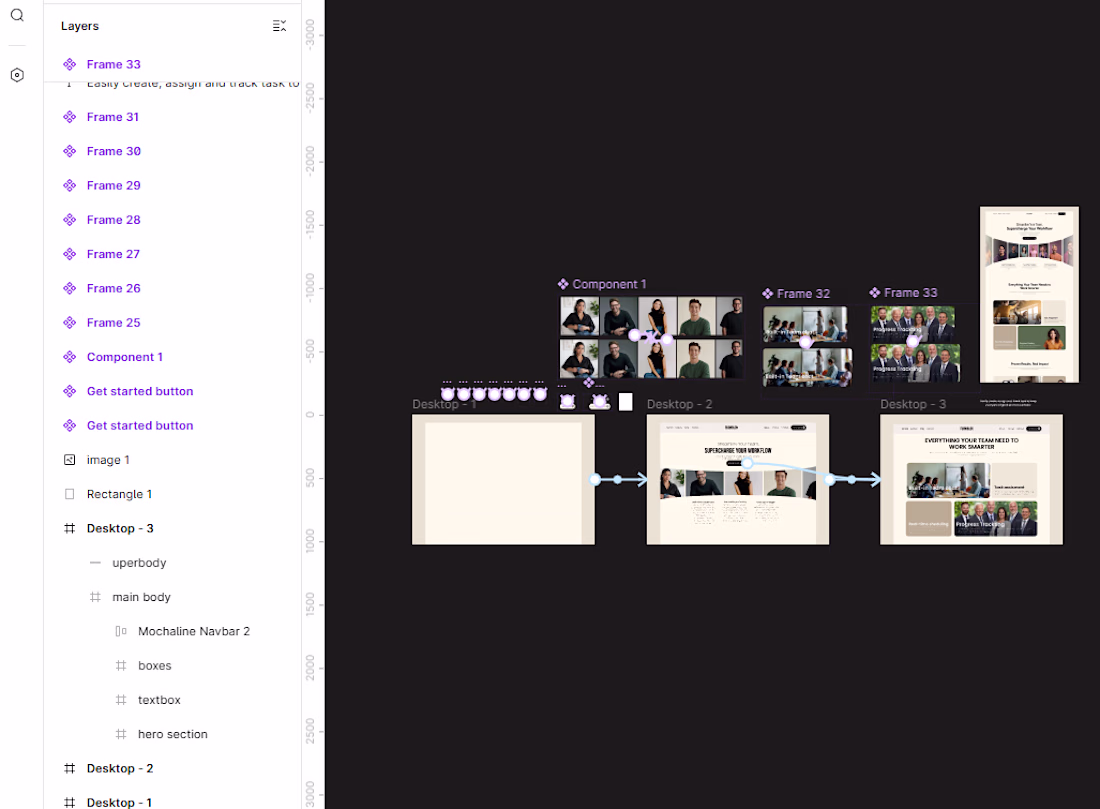Click the Frame 33 label on canvas

[x=910, y=293]
